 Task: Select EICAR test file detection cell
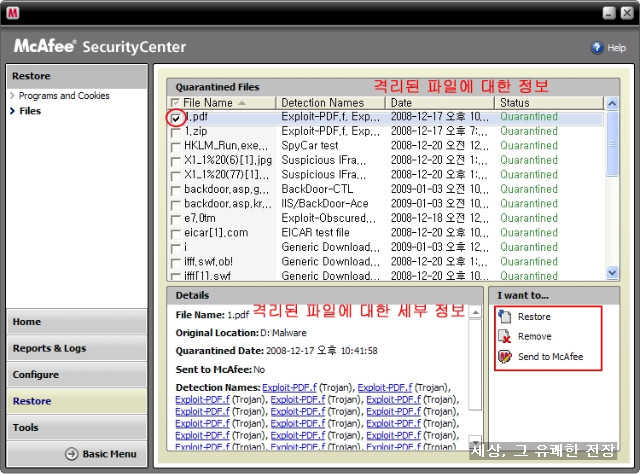point(315,232)
